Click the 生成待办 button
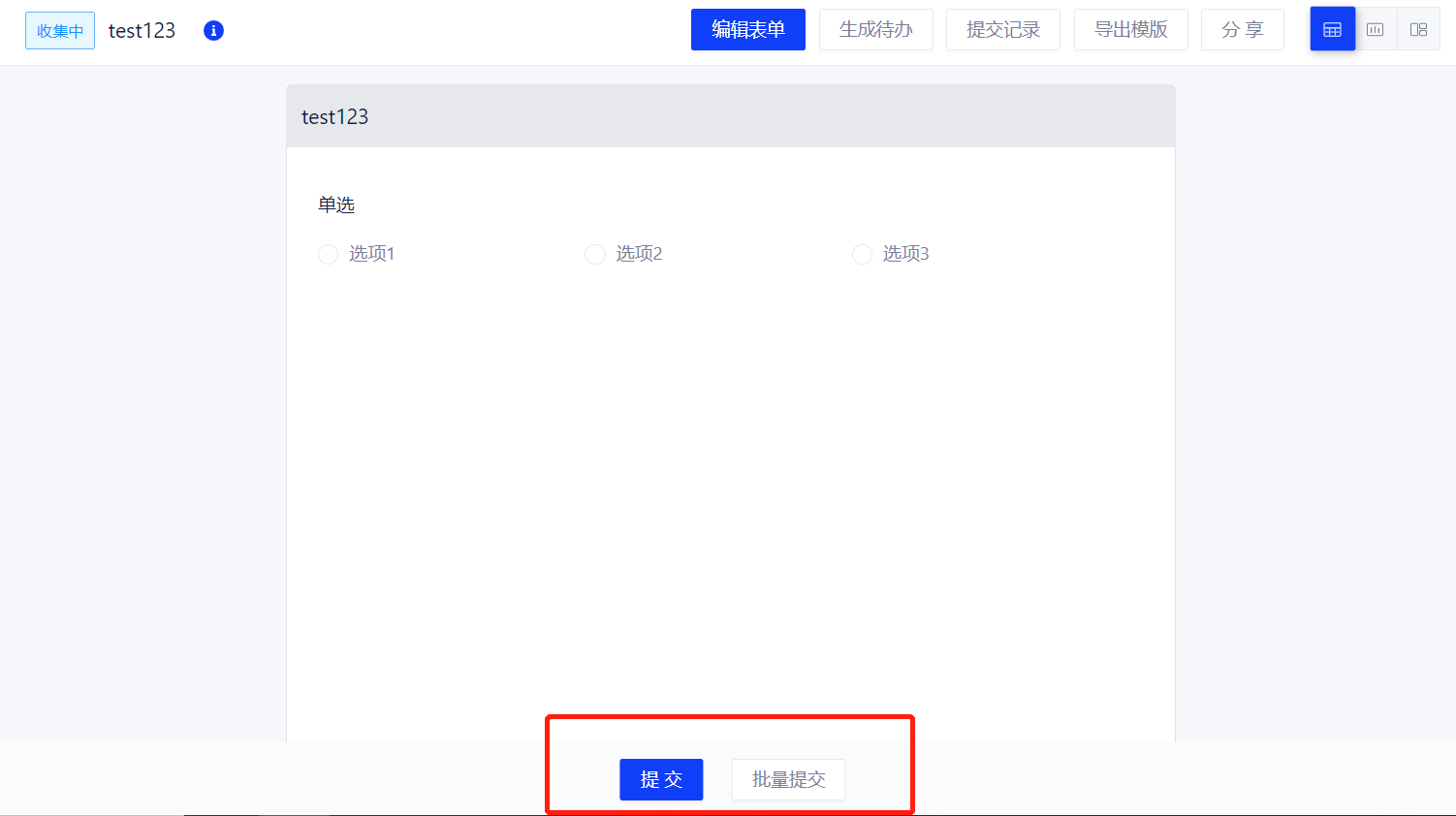Screen dimensions: 1456x816 875,30
